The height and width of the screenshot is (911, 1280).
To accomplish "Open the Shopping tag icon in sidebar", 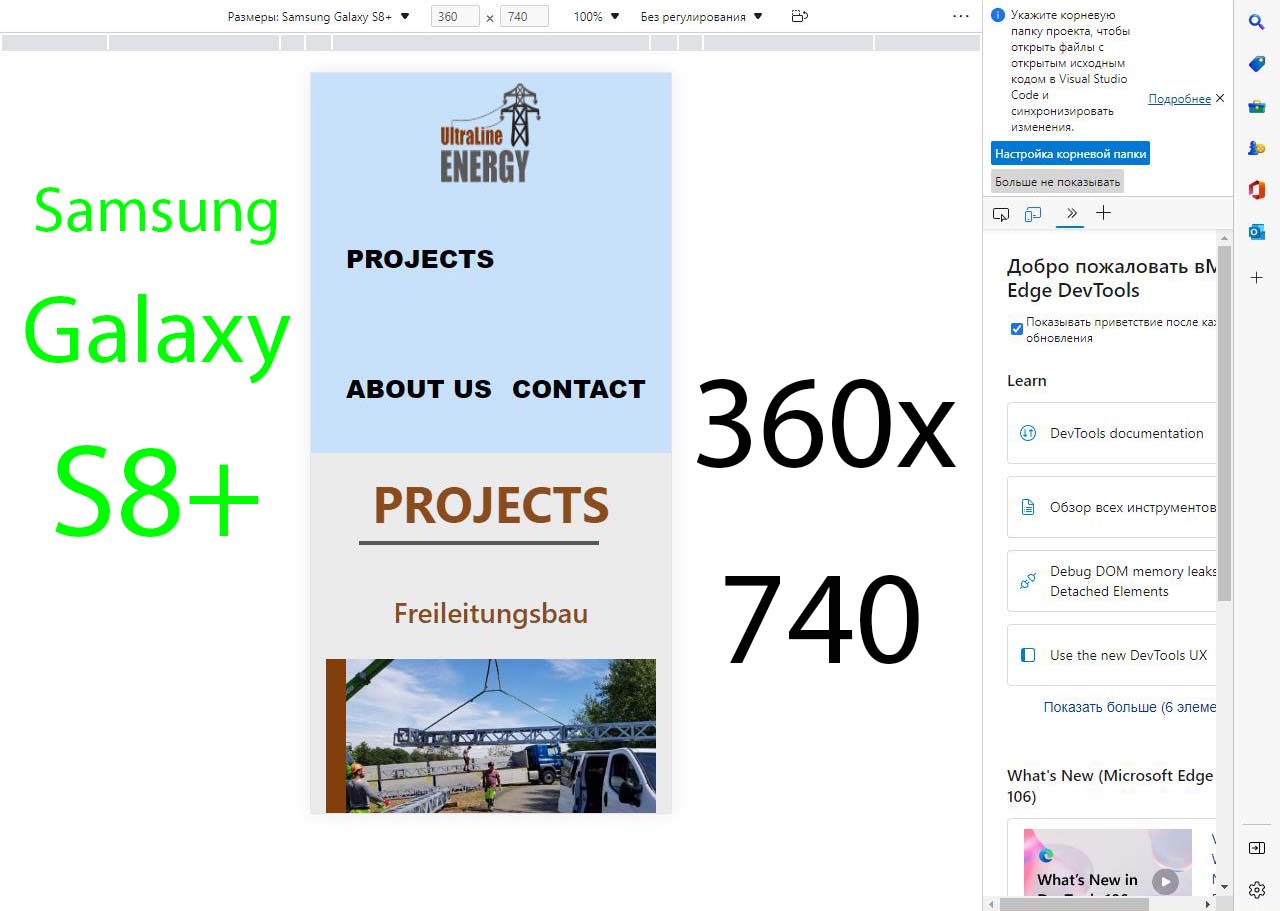I will (x=1257, y=64).
